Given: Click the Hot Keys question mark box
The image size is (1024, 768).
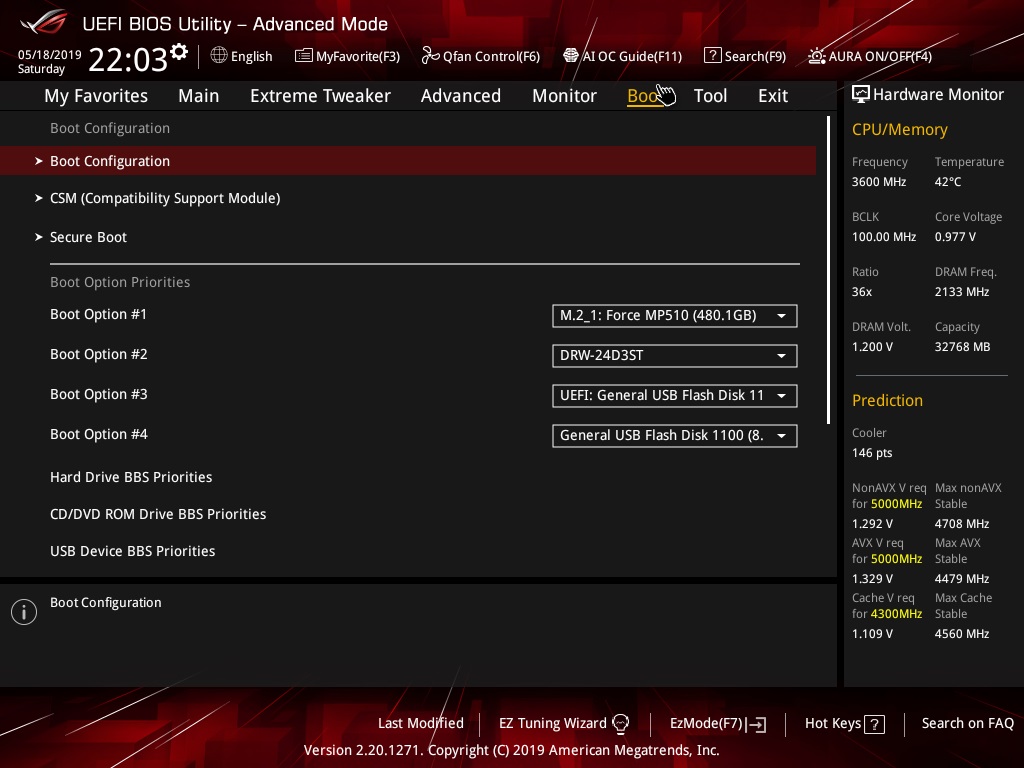Looking at the screenshot, I should tap(874, 724).
